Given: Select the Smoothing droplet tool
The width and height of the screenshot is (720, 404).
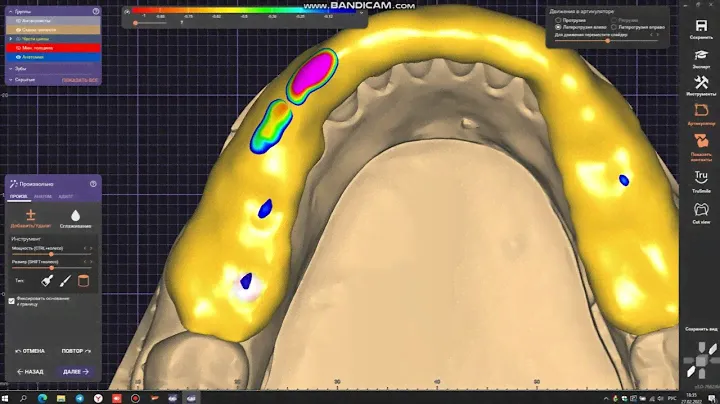Looking at the screenshot, I should click(x=75, y=217).
